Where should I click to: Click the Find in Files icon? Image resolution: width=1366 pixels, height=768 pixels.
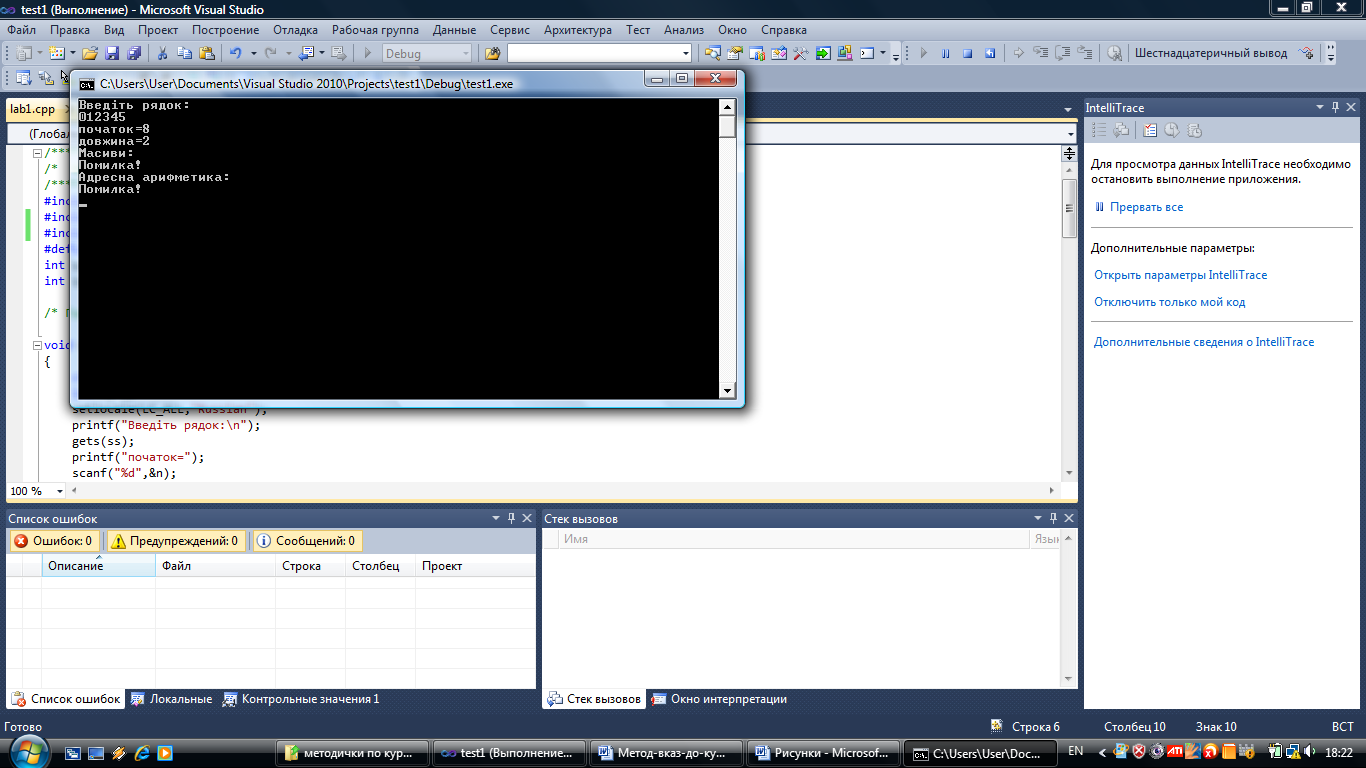pos(492,53)
